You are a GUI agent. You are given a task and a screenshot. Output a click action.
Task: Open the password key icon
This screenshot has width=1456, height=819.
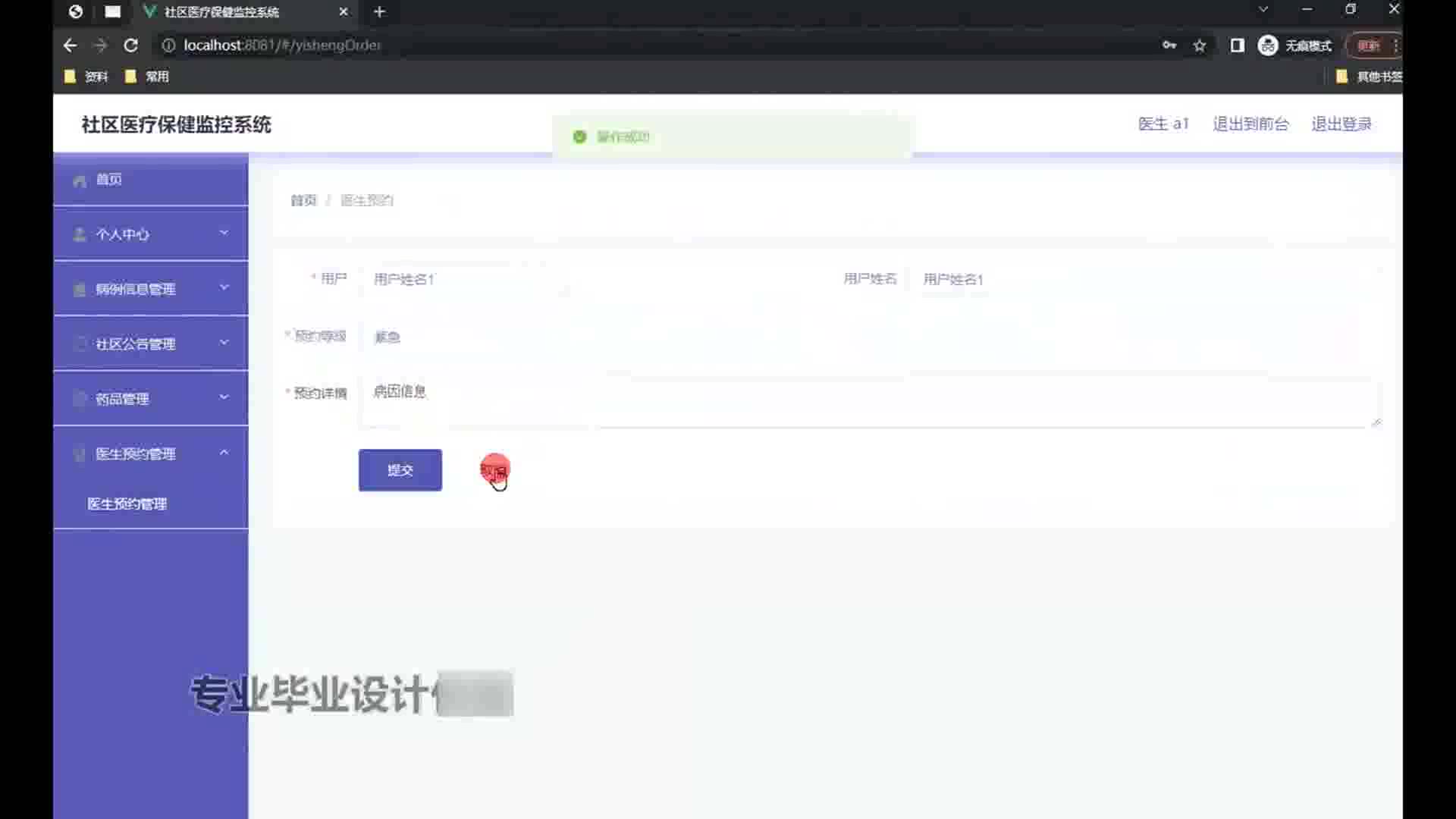pos(1169,45)
